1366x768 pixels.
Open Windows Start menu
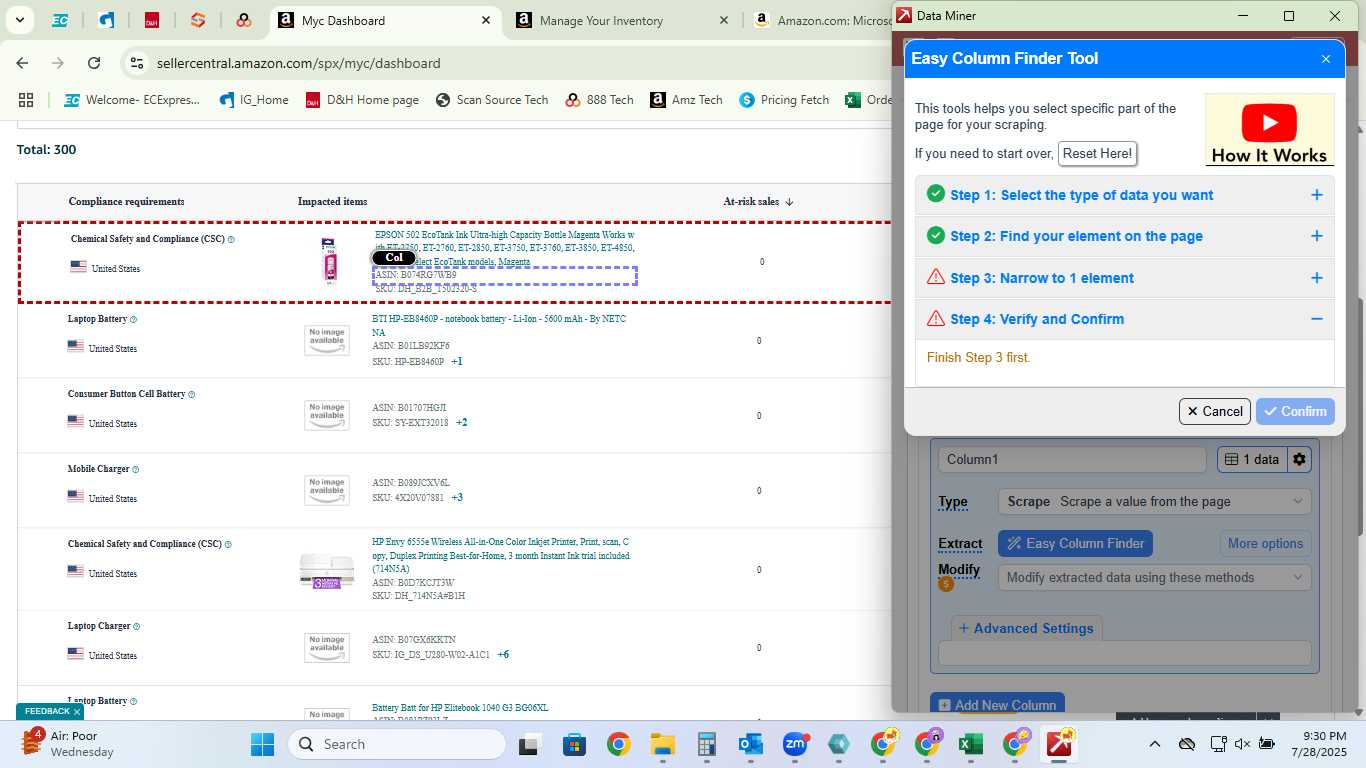pyautogui.click(x=262, y=744)
